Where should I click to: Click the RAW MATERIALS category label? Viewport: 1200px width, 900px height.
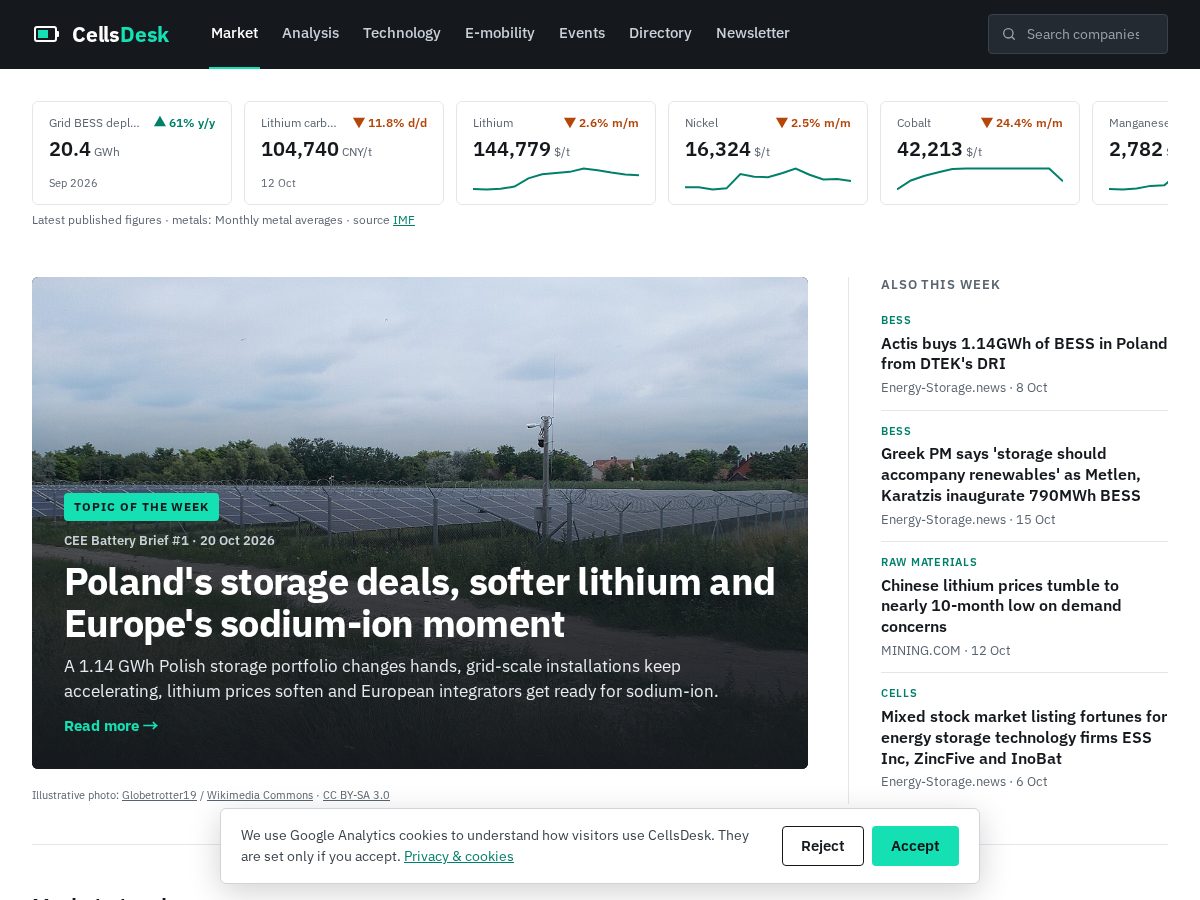click(929, 563)
